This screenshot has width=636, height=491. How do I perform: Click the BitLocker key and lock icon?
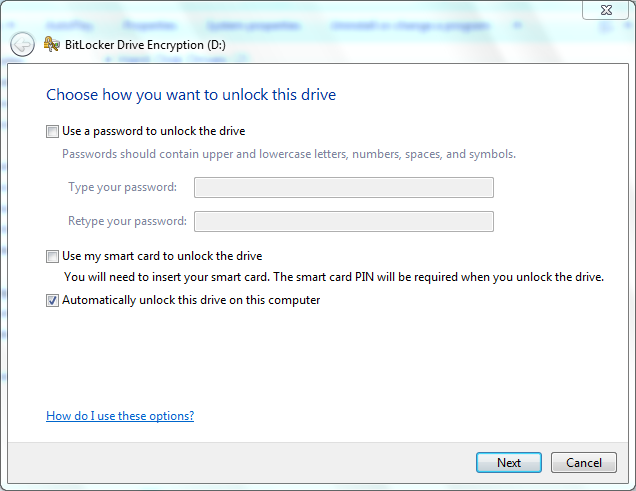click(x=52, y=44)
